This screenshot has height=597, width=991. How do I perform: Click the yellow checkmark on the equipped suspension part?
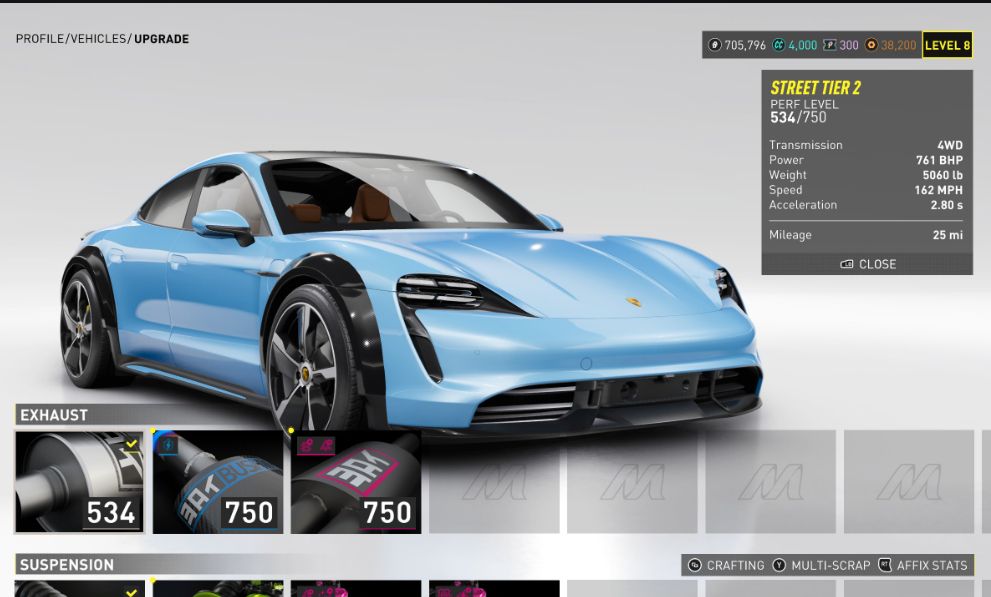(131, 593)
